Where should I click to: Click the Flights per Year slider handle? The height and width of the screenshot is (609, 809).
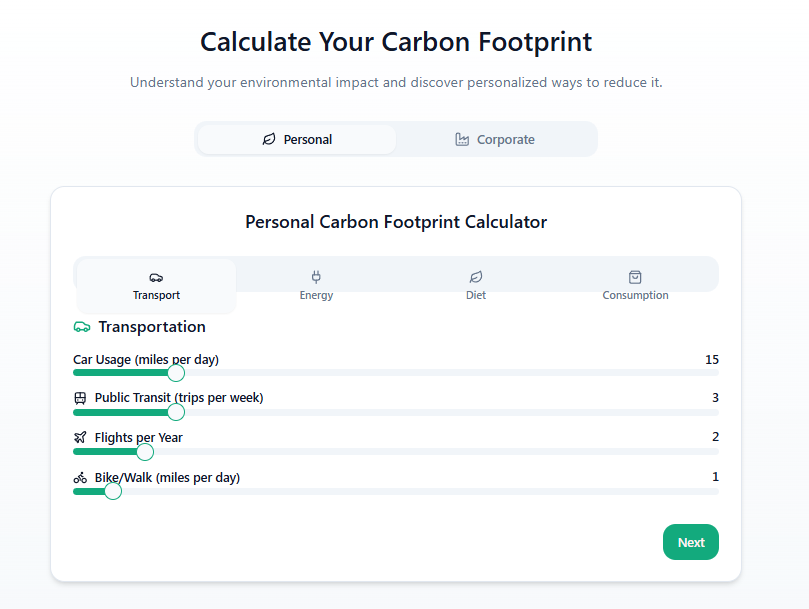coord(145,452)
